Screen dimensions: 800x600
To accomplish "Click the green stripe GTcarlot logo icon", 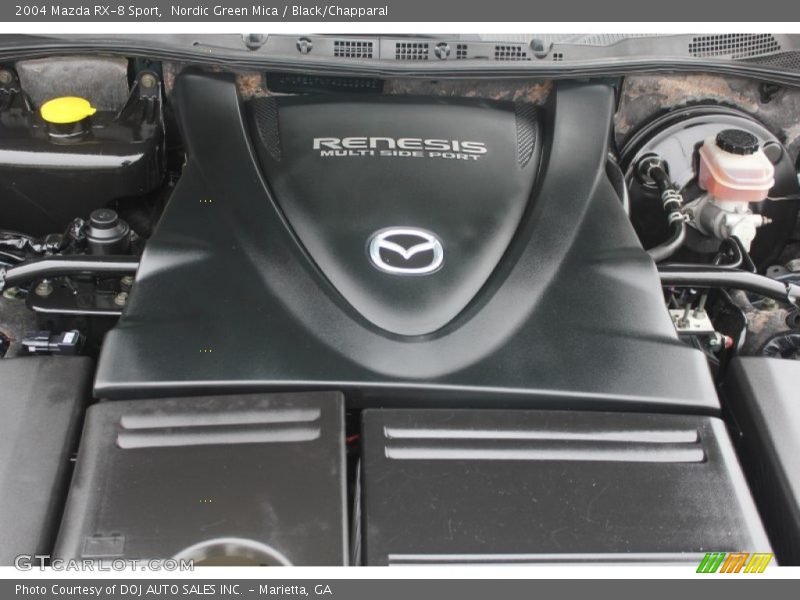I will [711, 563].
